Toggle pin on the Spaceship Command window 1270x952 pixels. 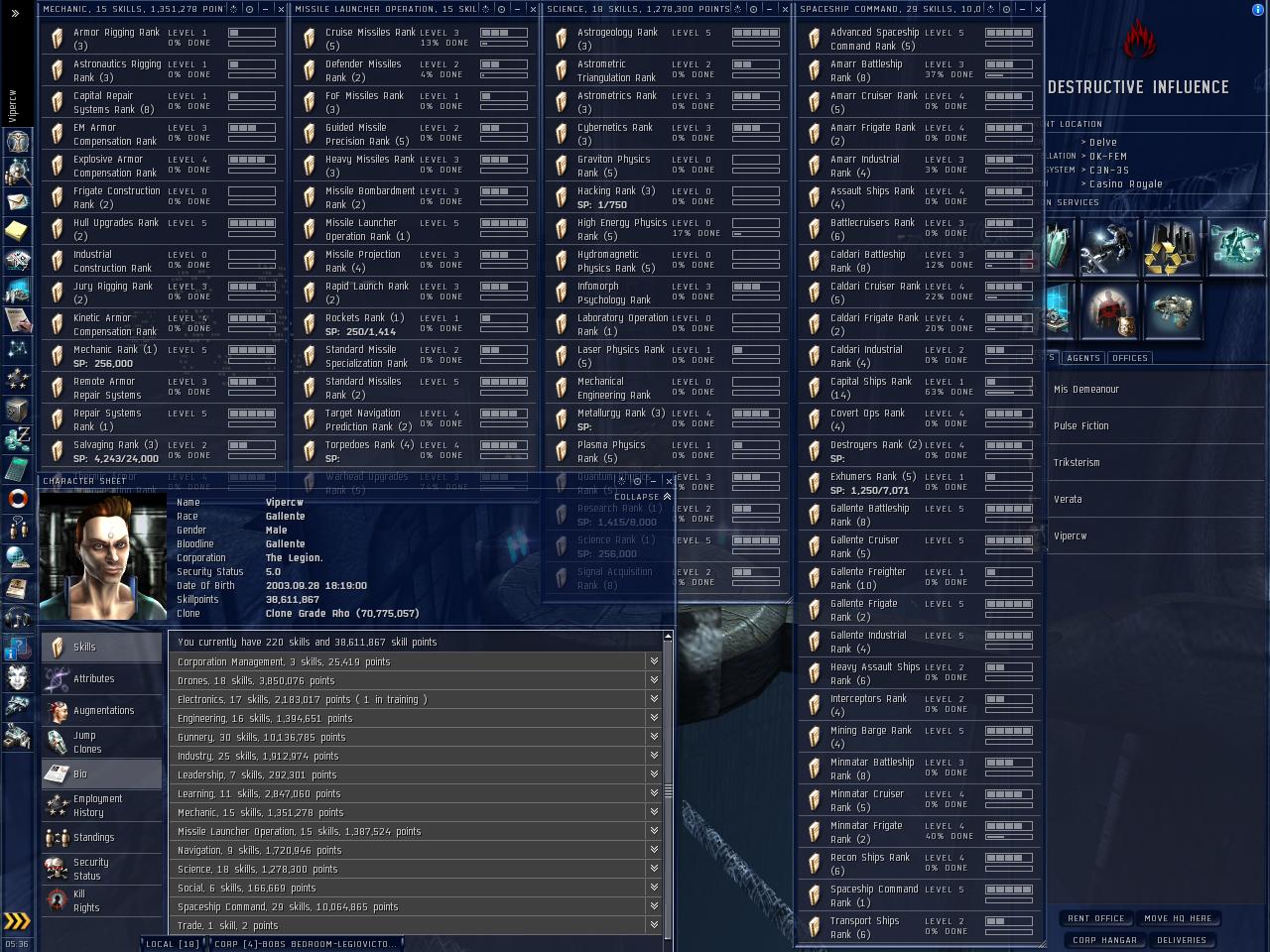[989, 9]
